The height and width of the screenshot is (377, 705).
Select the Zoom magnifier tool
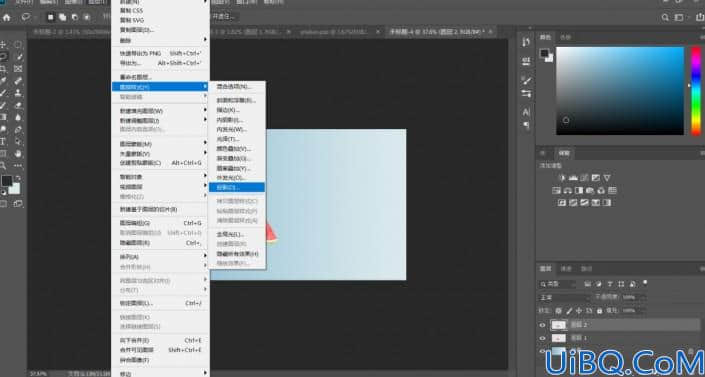pyautogui.click(x=3, y=166)
